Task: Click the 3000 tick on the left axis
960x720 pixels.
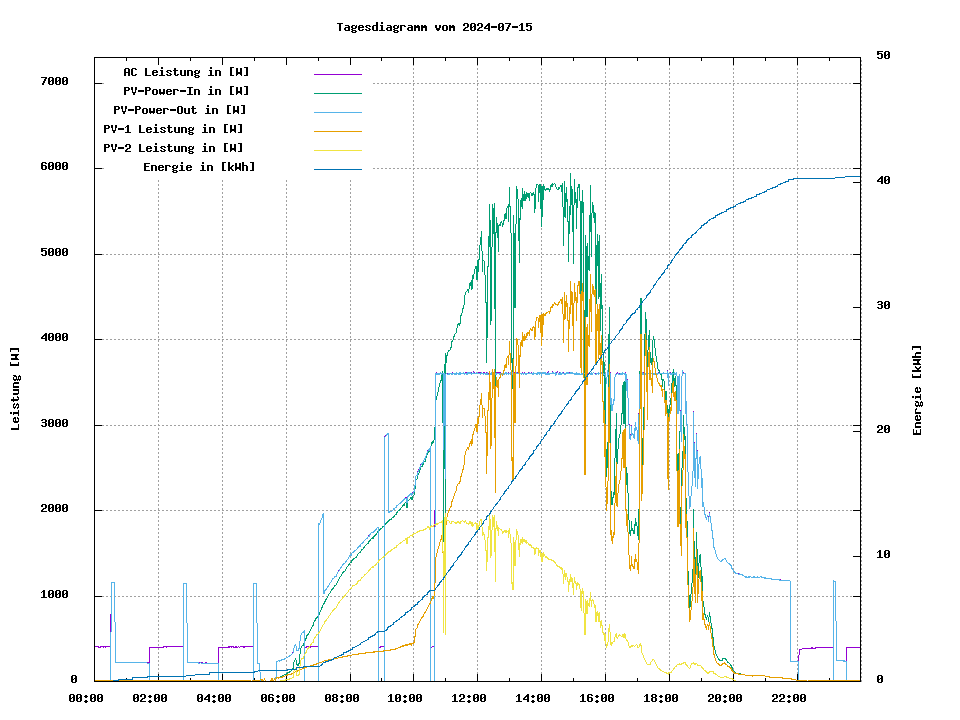Action: (x=53, y=425)
